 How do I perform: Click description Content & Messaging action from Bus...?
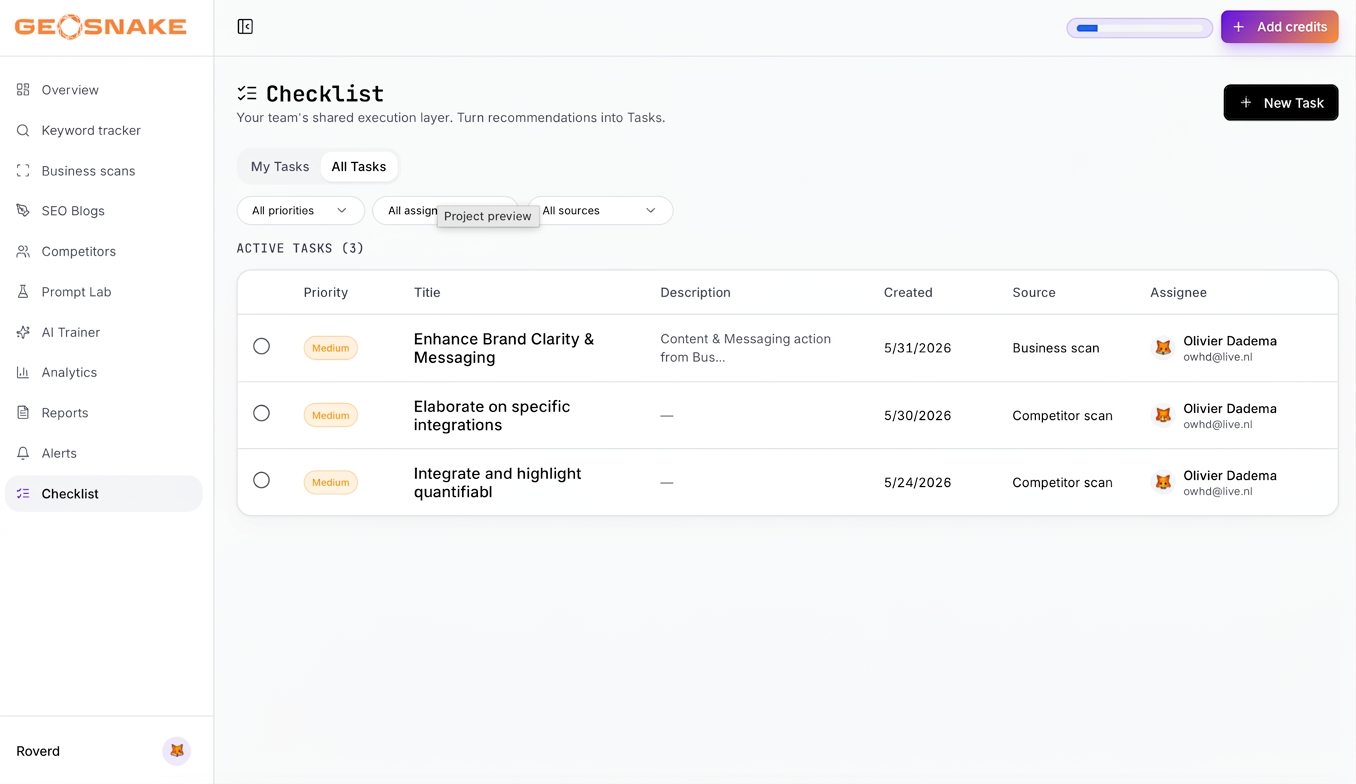tap(746, 348)
